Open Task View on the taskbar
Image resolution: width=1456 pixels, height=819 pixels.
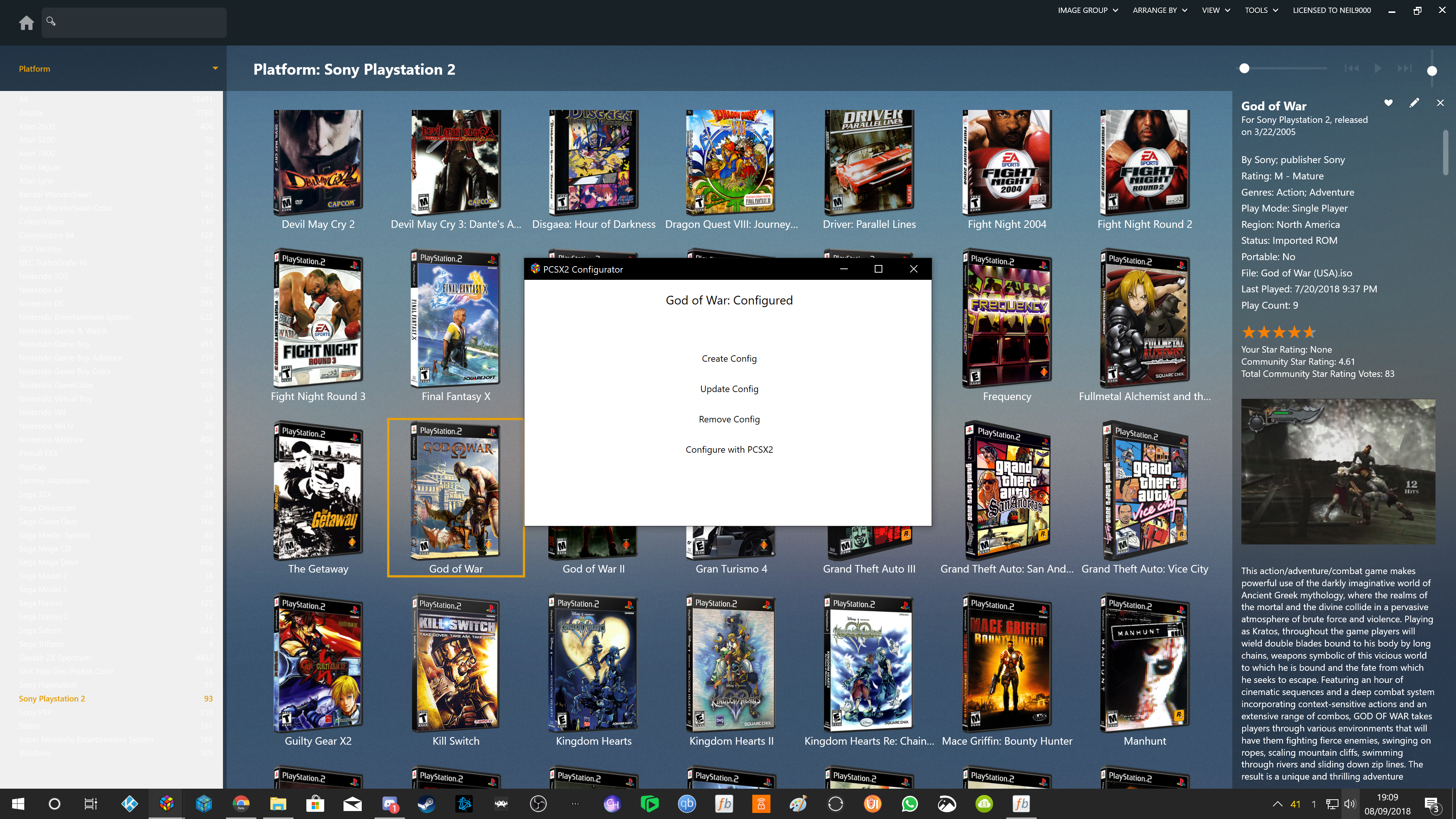tap(91, 804)
